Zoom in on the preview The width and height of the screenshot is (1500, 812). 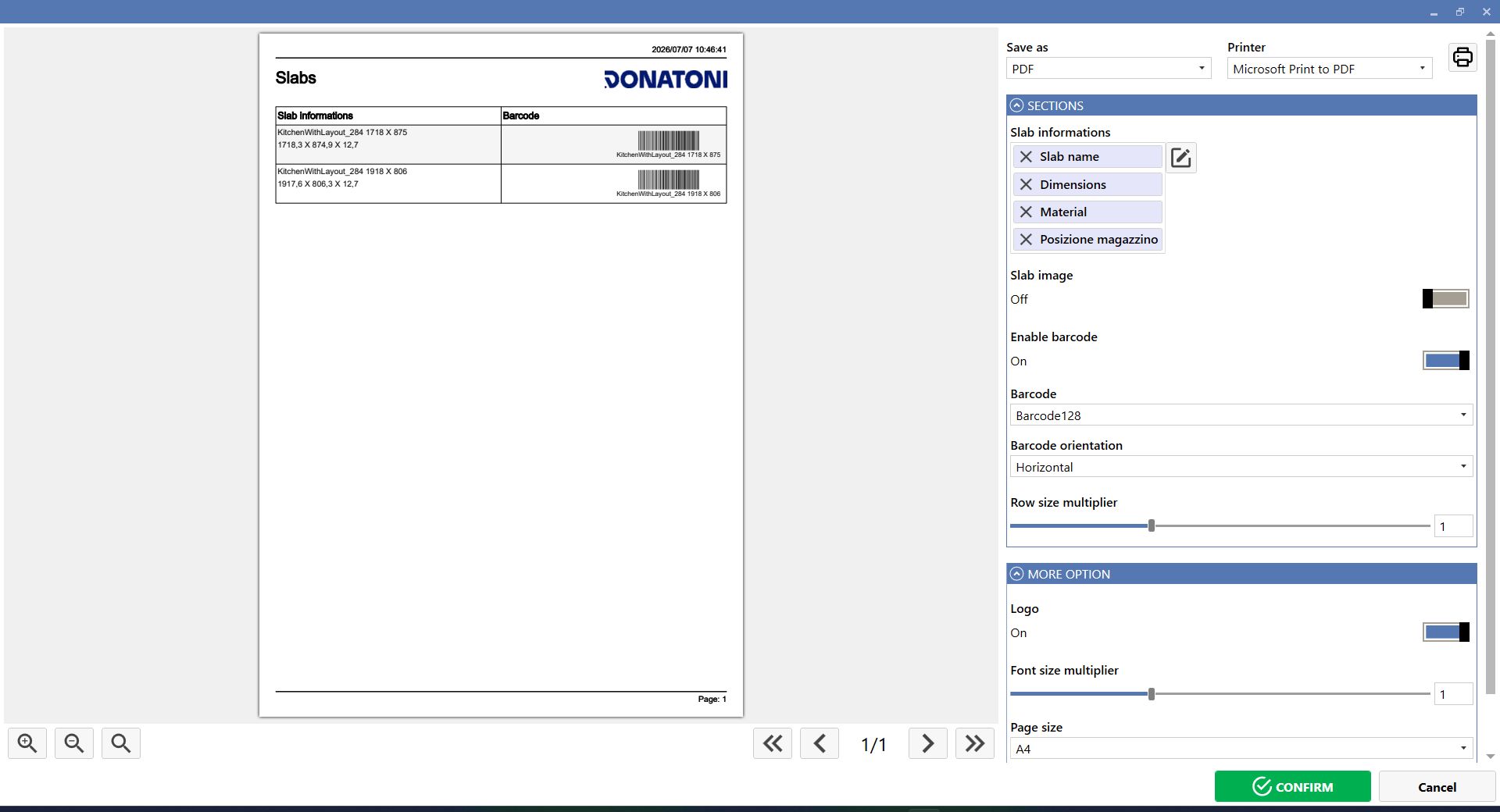27,743
